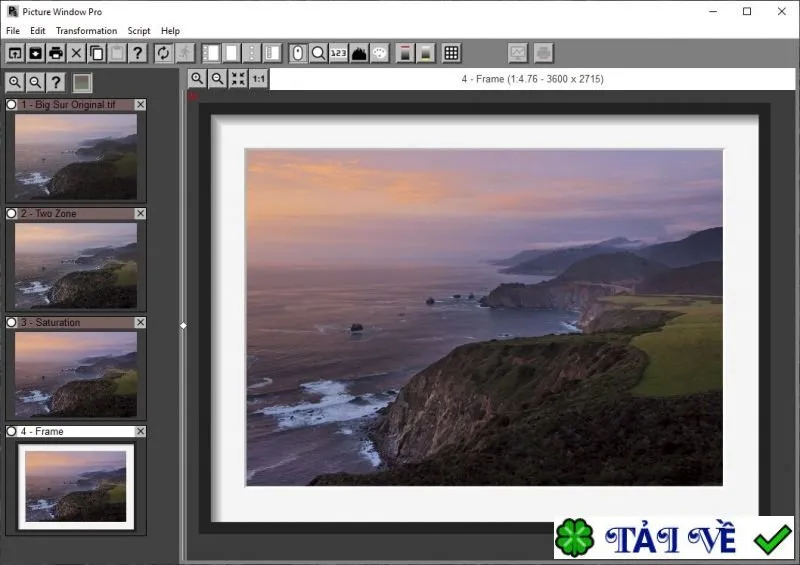Click the histogram icon in toolbar

(359, 53)
